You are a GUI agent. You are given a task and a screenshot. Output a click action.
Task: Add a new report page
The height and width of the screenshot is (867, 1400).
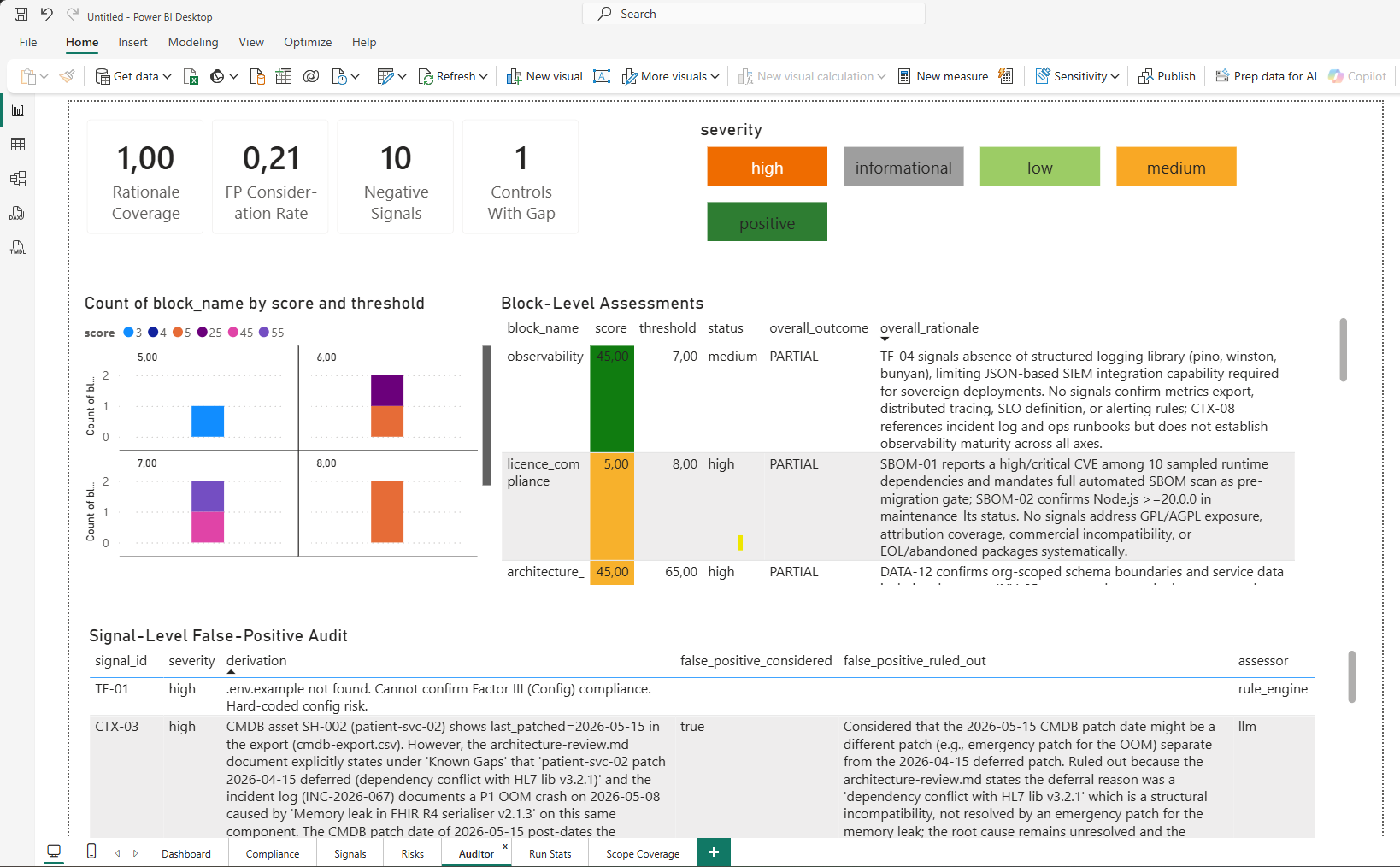714,852
